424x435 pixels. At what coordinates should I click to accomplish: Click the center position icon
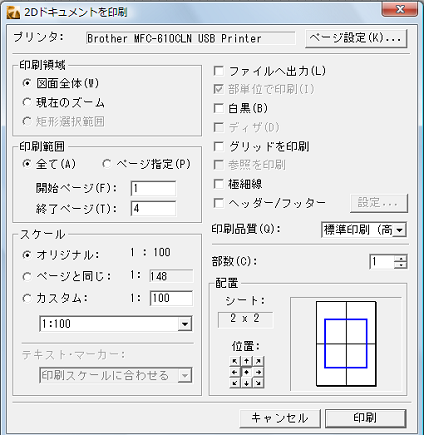[247, 372]
